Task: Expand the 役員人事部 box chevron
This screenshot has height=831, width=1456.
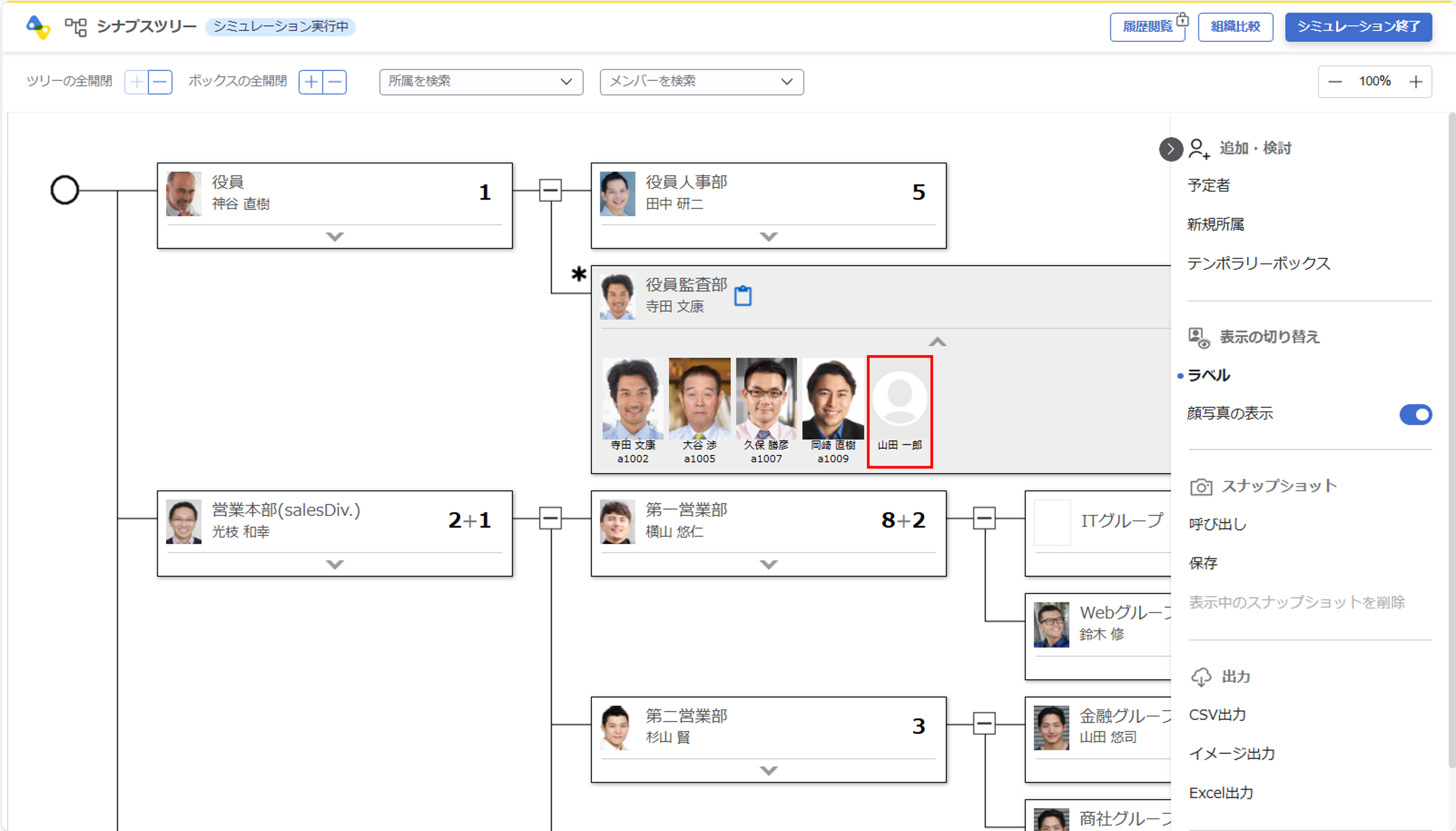Action: (x=769, y=236)
